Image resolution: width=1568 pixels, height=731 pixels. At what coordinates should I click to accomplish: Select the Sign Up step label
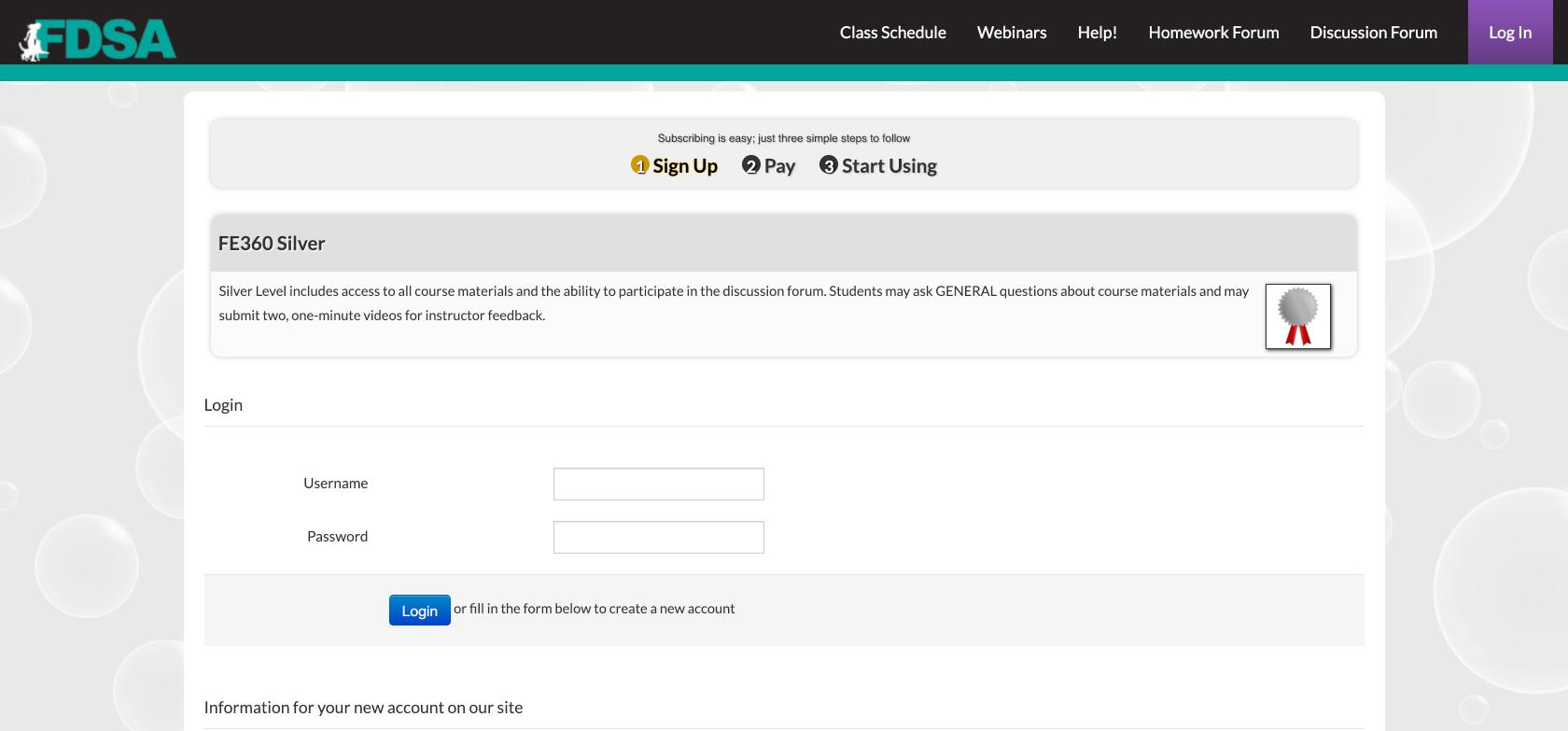[x=685, y=166]
